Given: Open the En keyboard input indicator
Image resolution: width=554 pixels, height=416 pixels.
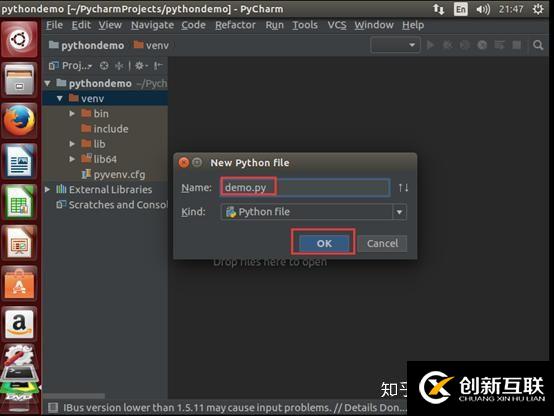Looking at the screenshot, I should coord(461,9).
